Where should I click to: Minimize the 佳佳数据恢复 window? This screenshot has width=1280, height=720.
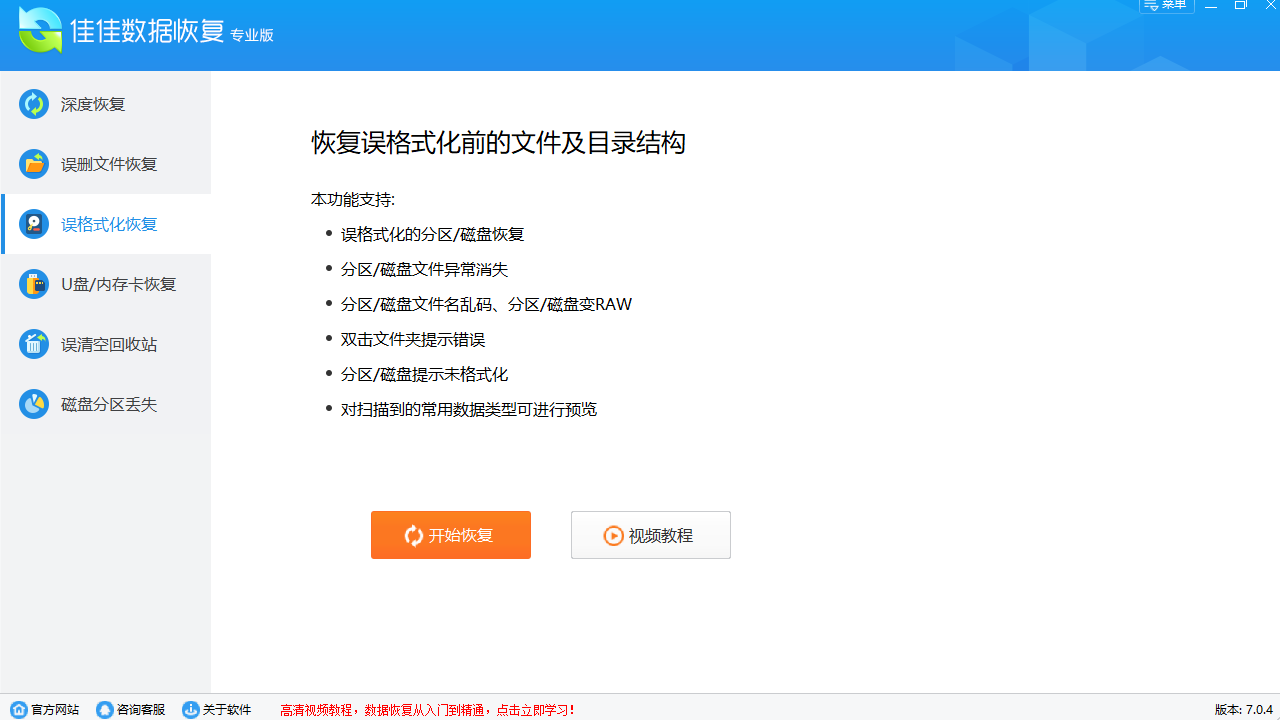[1212, 5]
